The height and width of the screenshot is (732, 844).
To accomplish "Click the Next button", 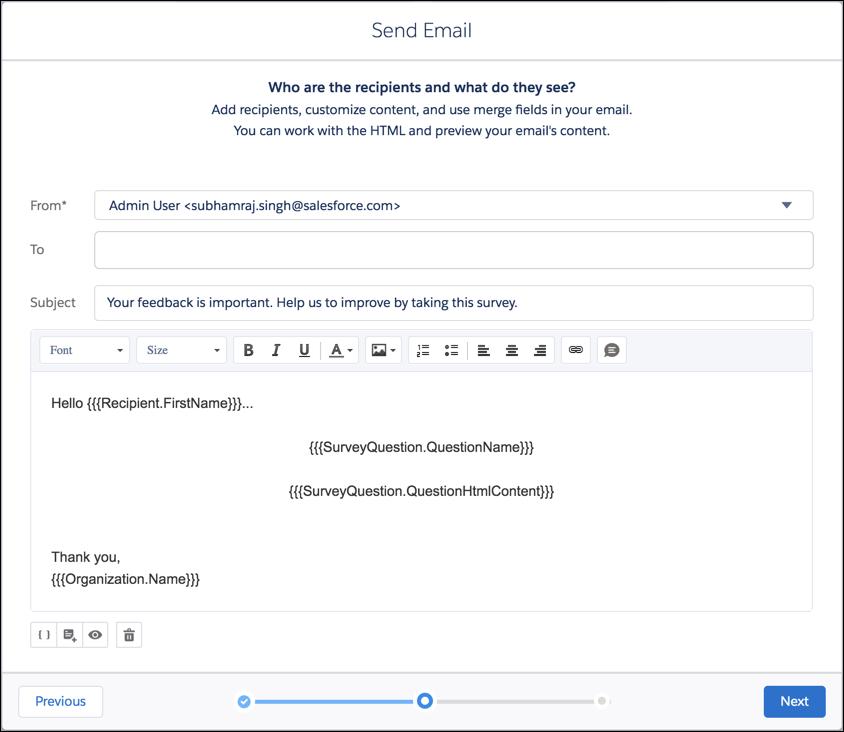I will [x=794, y=701].
